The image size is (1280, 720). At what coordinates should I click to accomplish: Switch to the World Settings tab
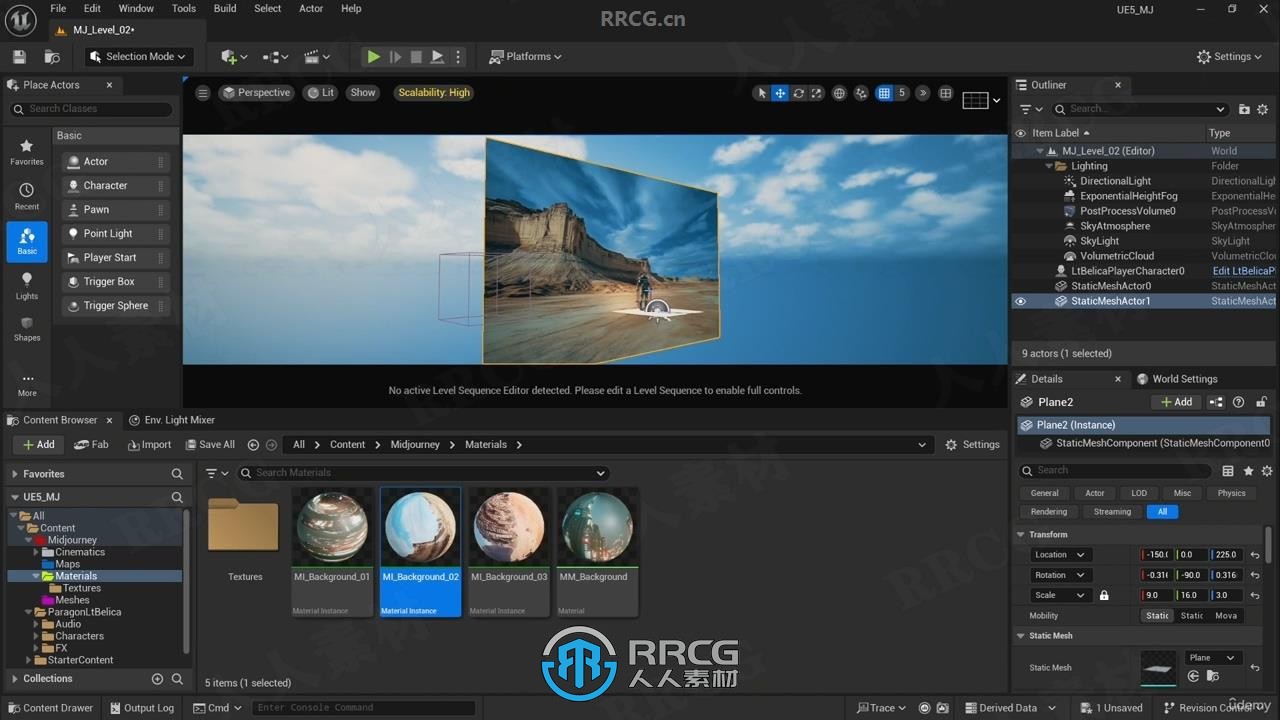(x=1177, y=379)
